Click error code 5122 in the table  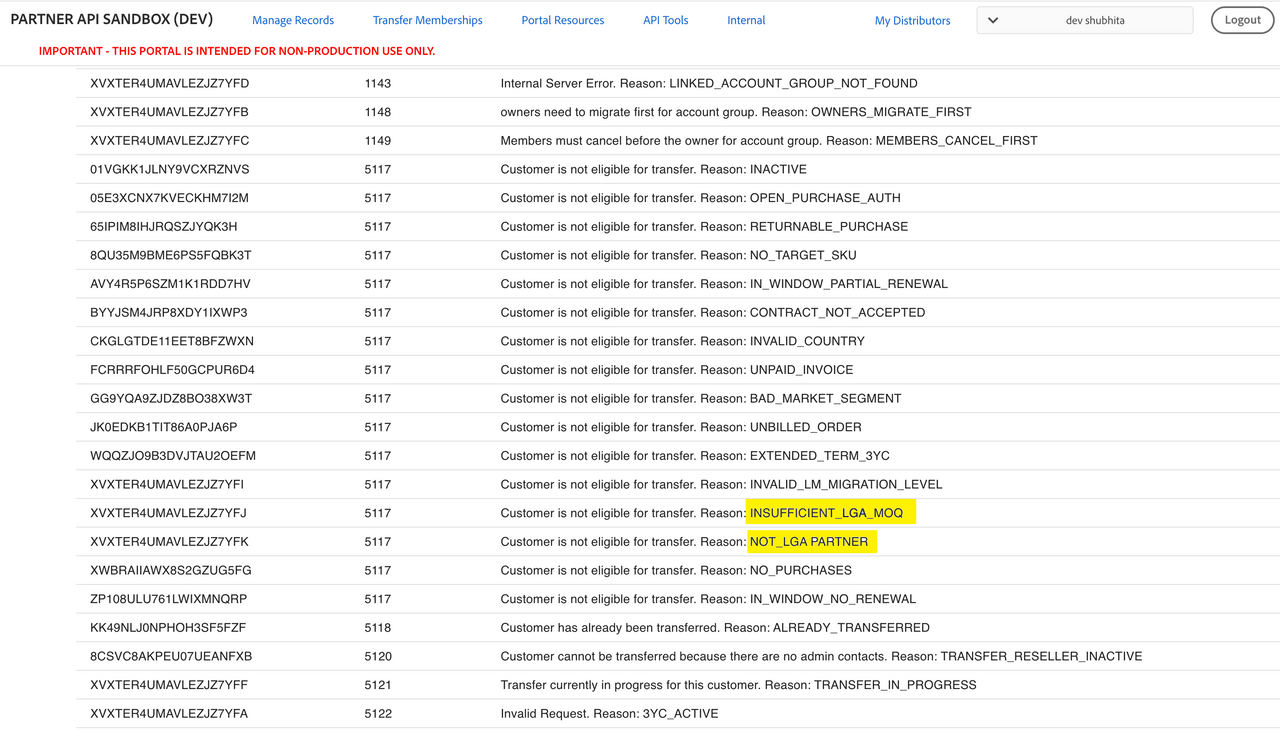point(378,714)
